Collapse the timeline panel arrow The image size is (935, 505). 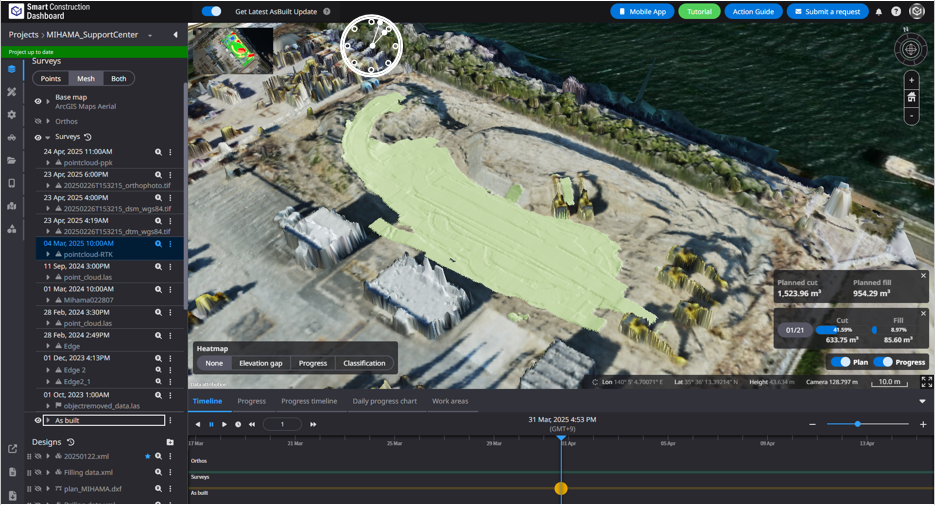(922, 401)
